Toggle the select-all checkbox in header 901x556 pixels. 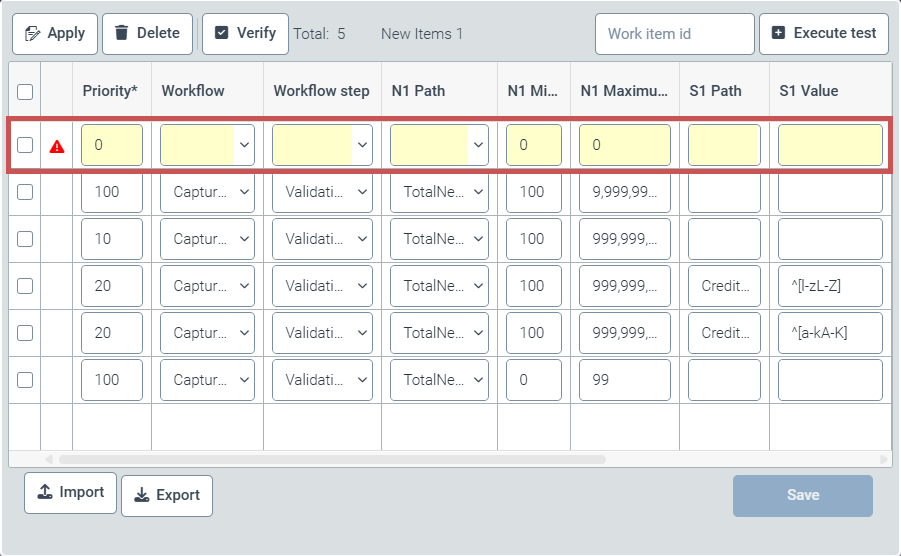point(25,91)
